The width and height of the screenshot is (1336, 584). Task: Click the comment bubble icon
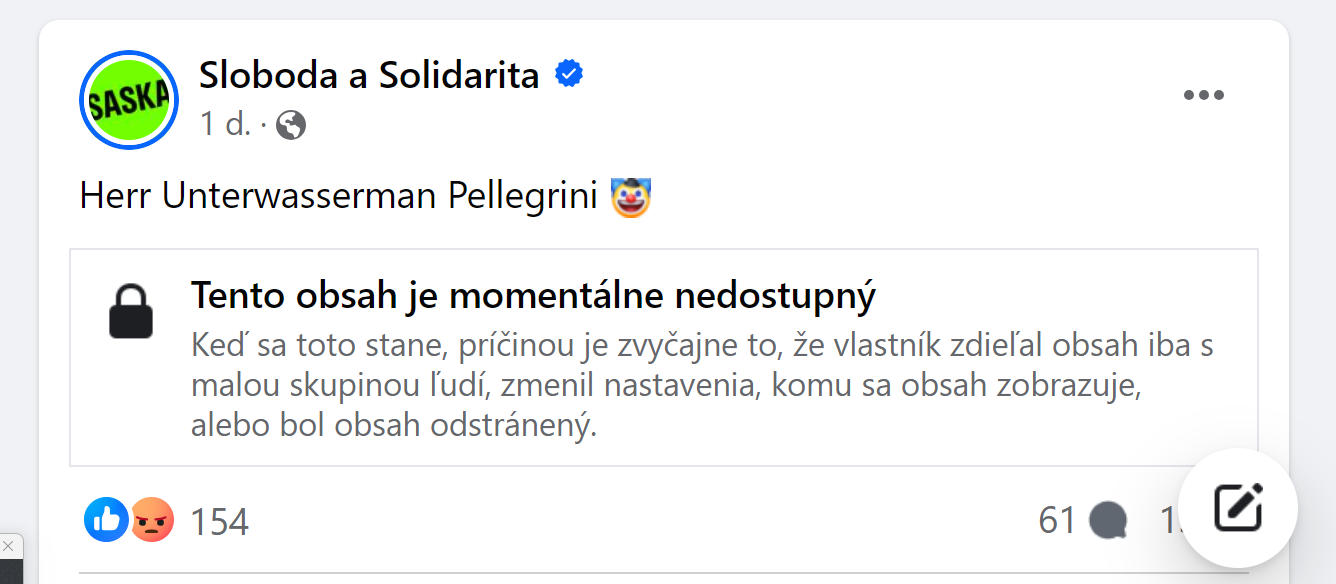point(1108,521)
